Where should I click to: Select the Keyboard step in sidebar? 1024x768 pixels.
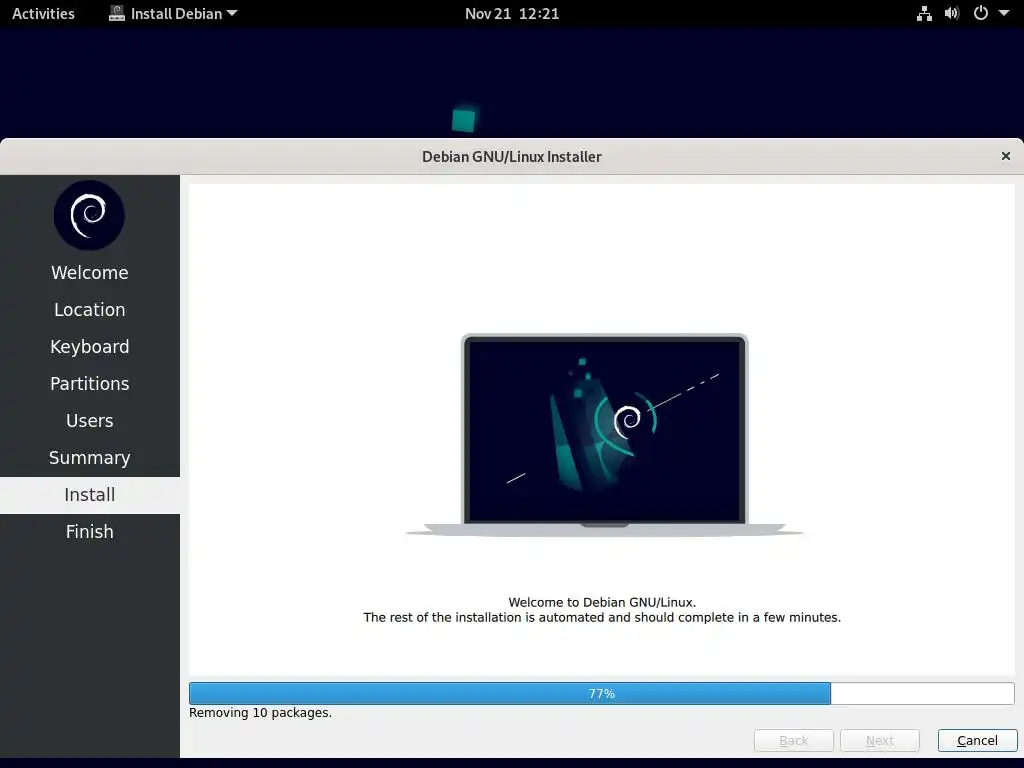coord(89,347)
